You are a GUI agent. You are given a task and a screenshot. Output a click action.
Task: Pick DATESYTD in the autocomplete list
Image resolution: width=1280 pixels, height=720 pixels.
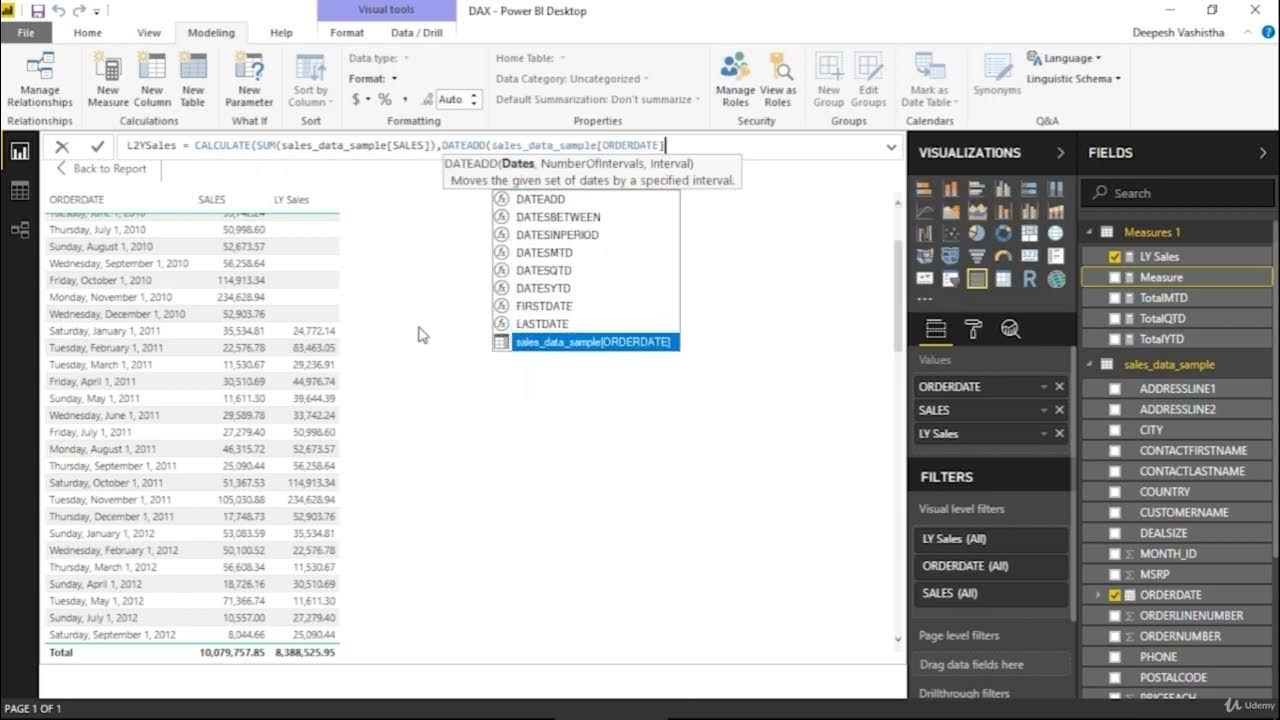586,288
